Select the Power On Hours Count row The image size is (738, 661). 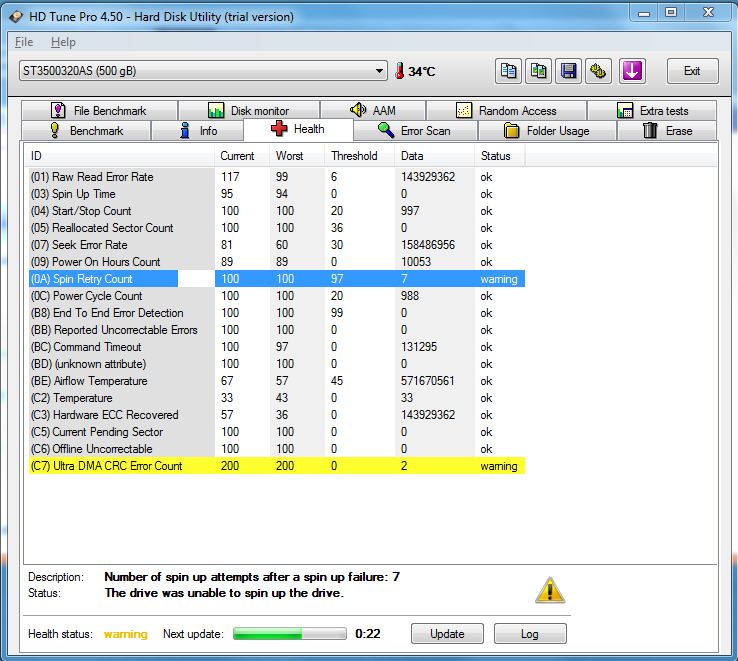coord(277,262)
